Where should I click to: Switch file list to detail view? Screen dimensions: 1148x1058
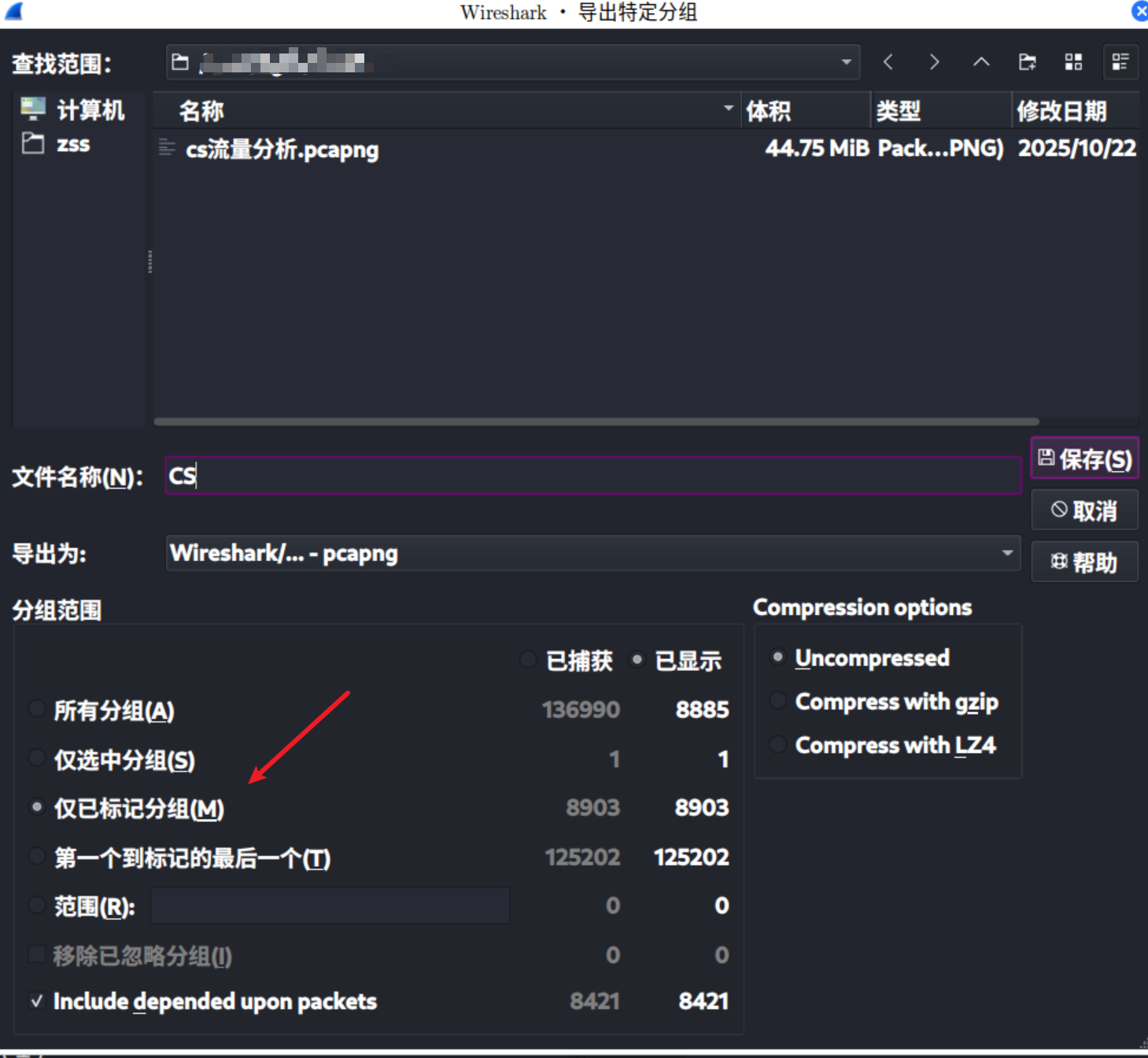coord(1120,61)
